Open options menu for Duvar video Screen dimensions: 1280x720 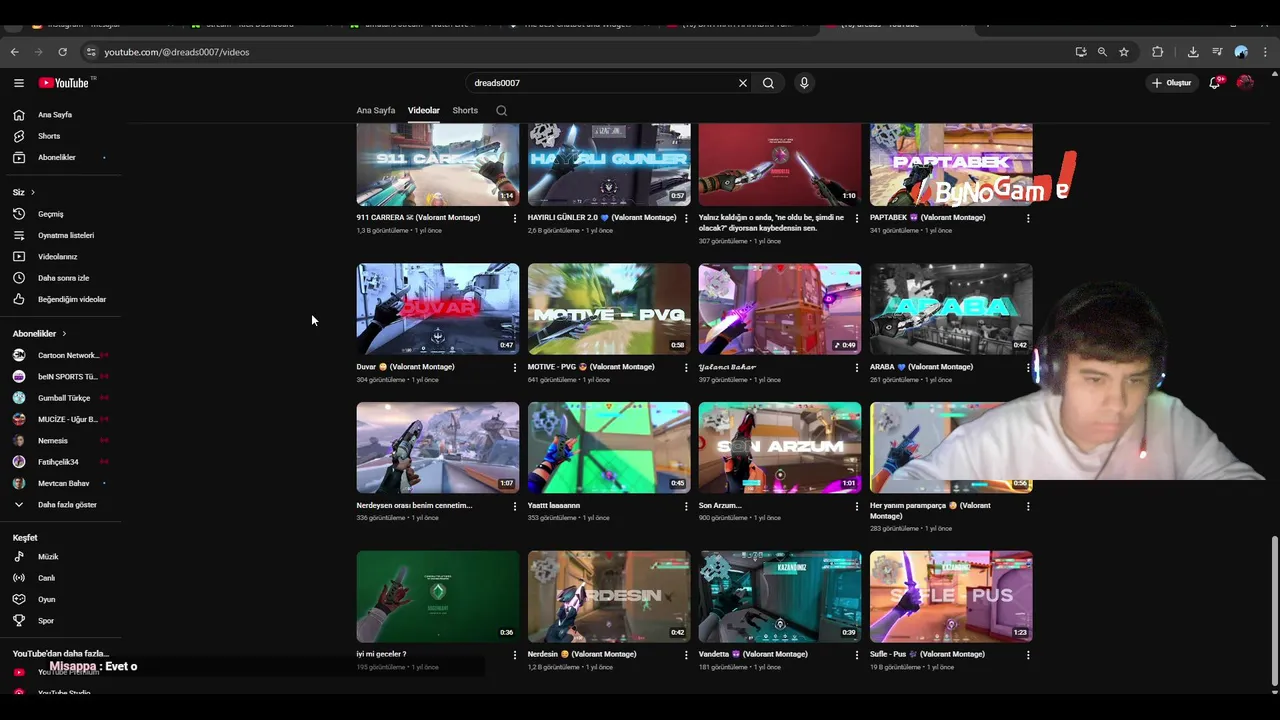515,367
